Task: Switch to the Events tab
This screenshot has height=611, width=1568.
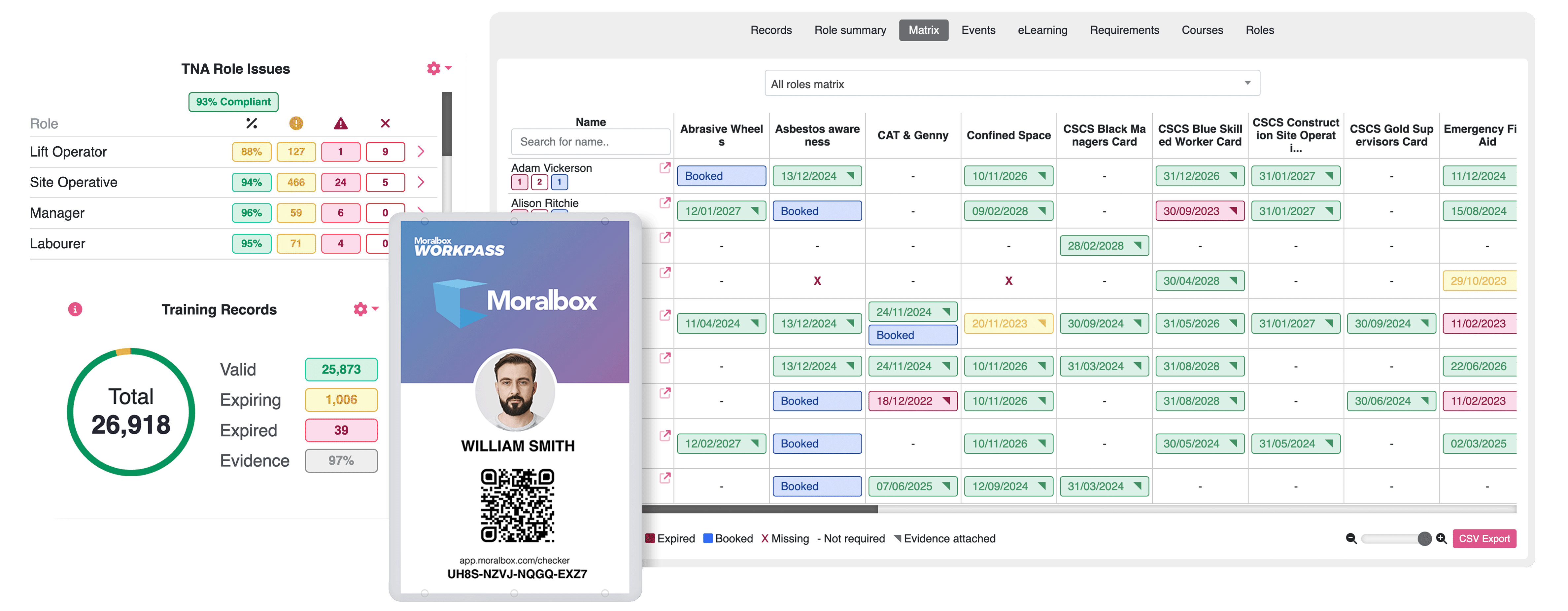Action: (978, 30)
